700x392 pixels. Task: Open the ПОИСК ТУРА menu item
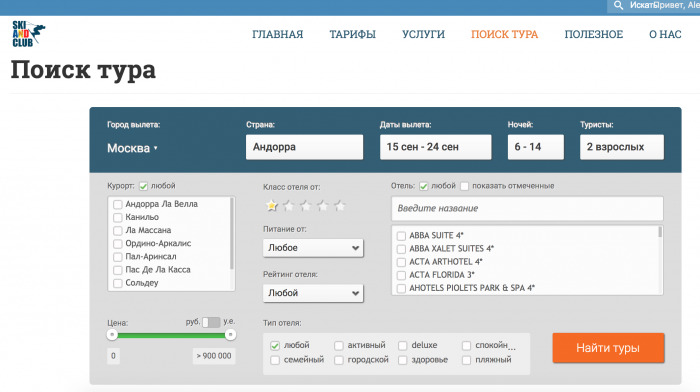pos(504,34)
